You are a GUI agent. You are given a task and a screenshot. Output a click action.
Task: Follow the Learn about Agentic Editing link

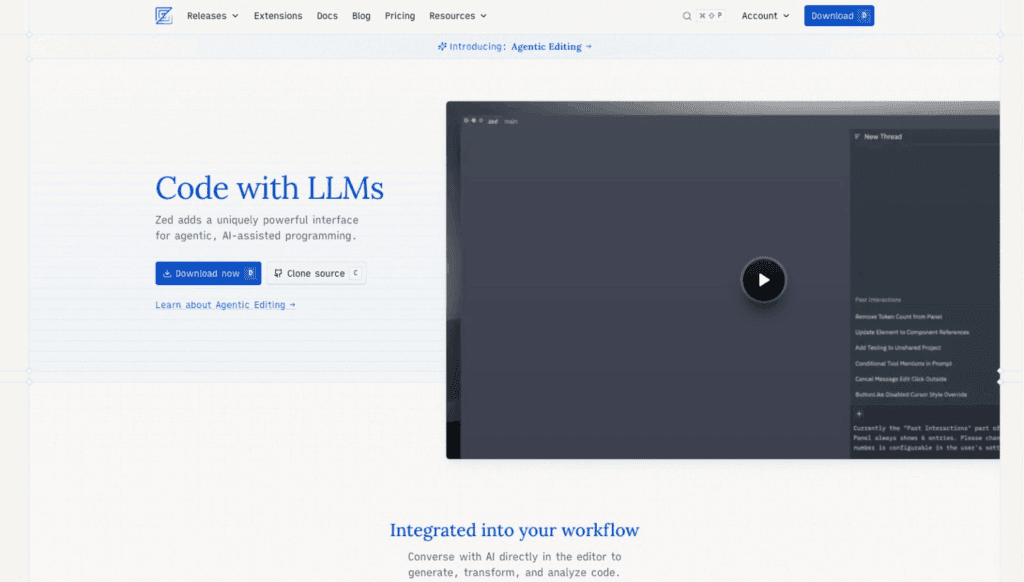coord(225,305)
